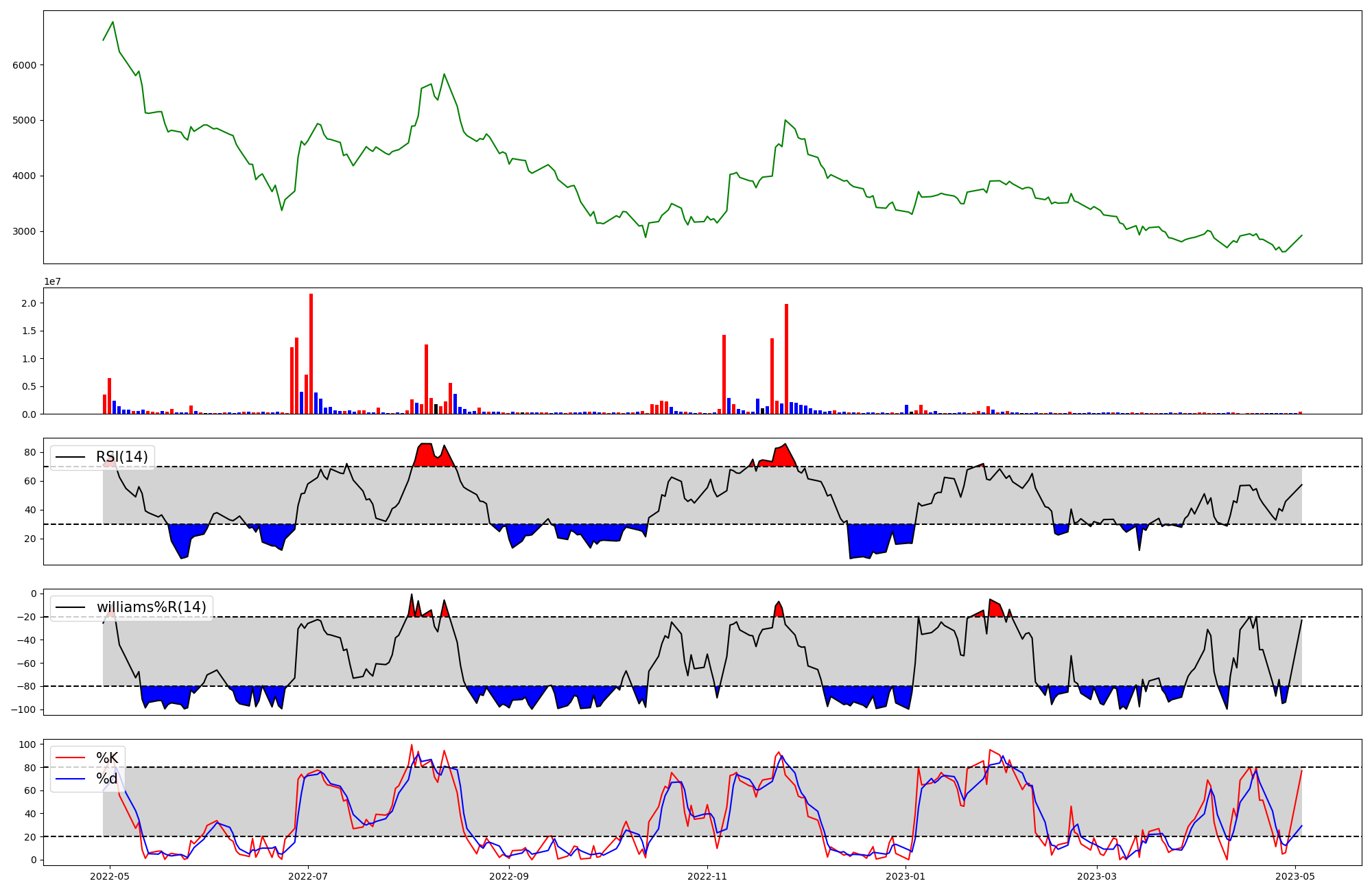
Task: Select the %K legend entry
Action: coord(107,758)
